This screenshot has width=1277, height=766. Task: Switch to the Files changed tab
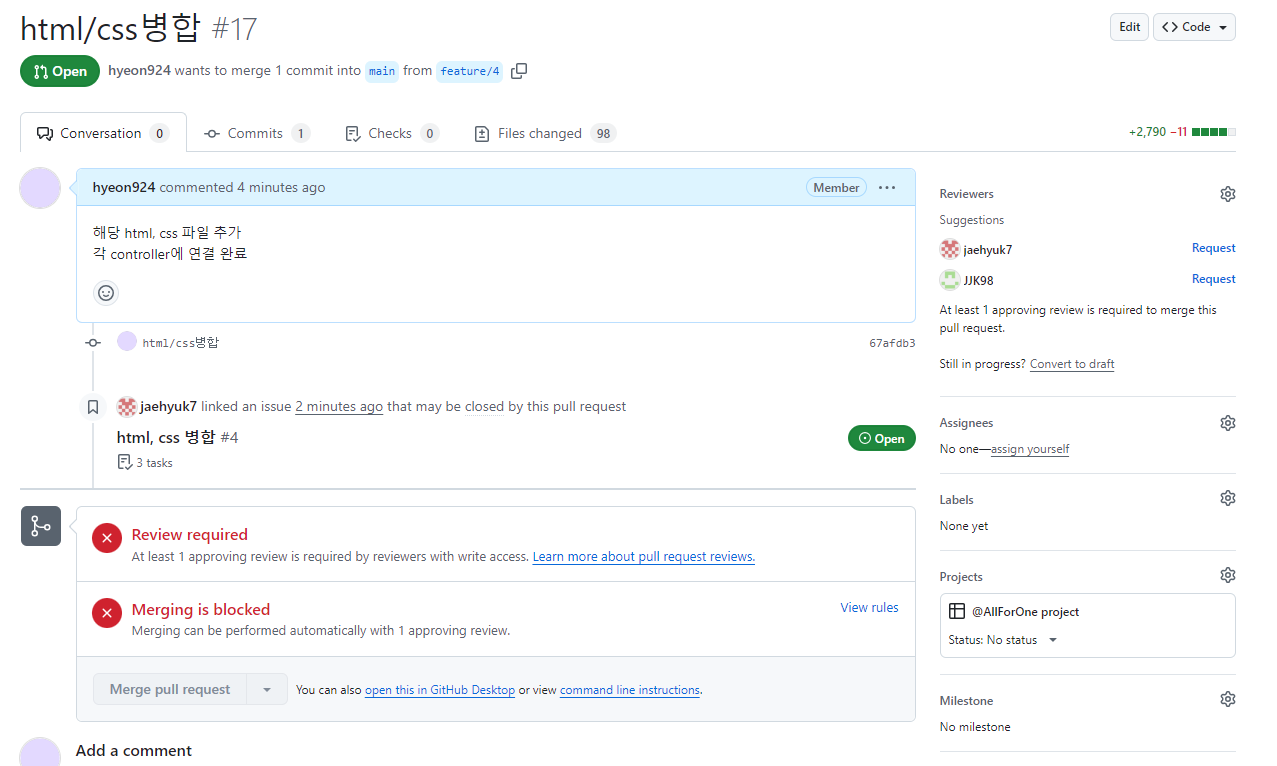coord(544,132)
